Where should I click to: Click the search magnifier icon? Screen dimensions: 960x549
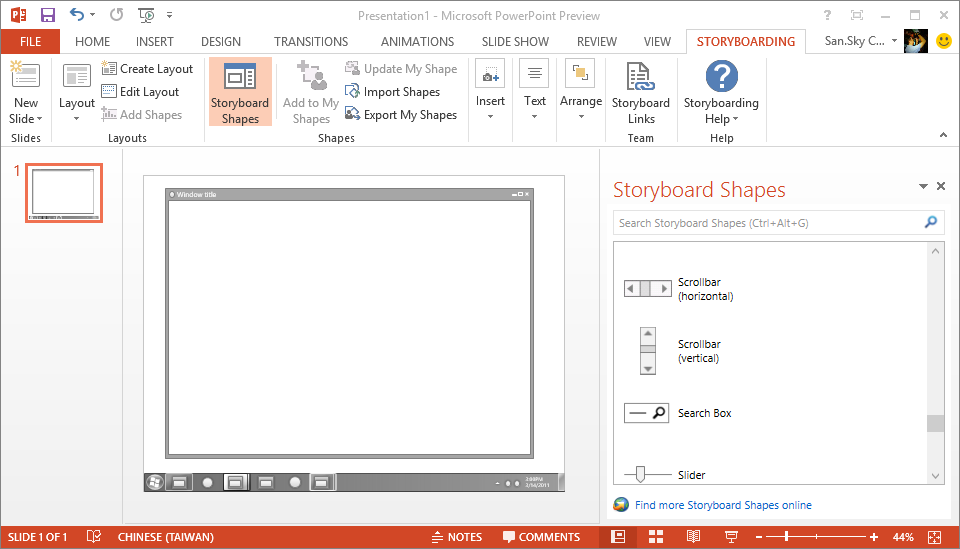[931, 222]
